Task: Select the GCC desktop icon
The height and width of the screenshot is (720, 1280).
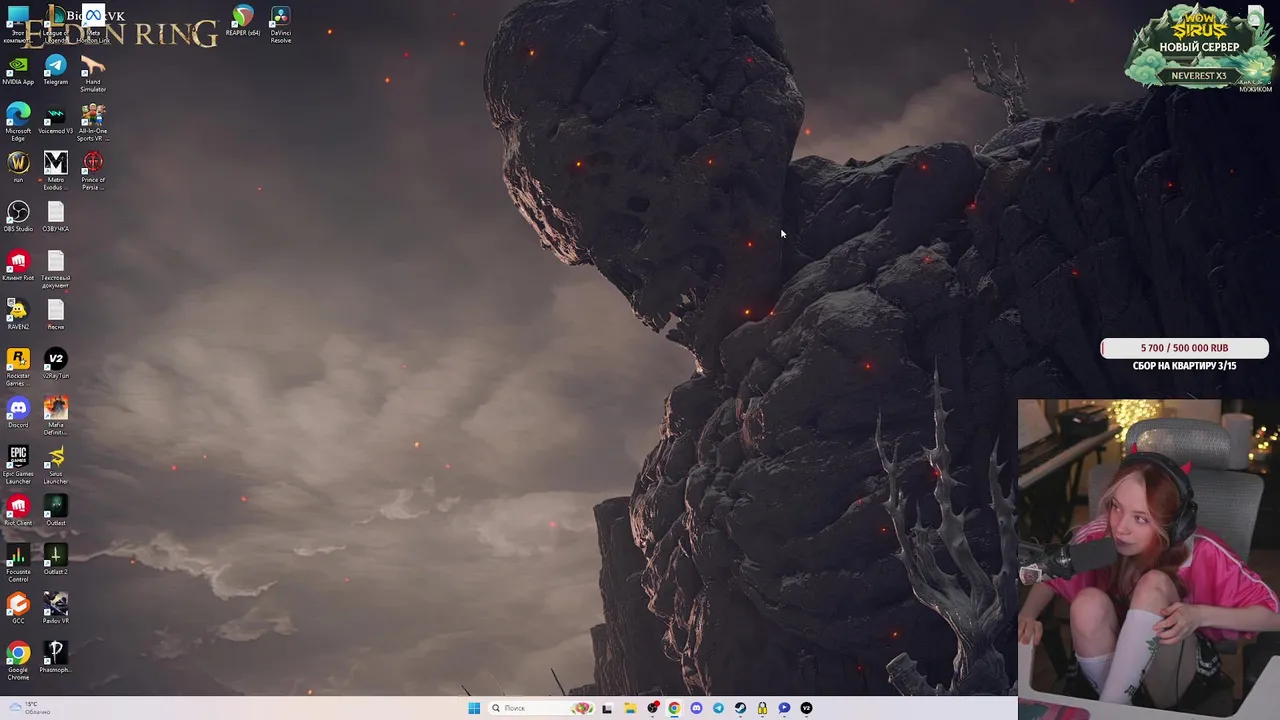Action: click(18, 609)
